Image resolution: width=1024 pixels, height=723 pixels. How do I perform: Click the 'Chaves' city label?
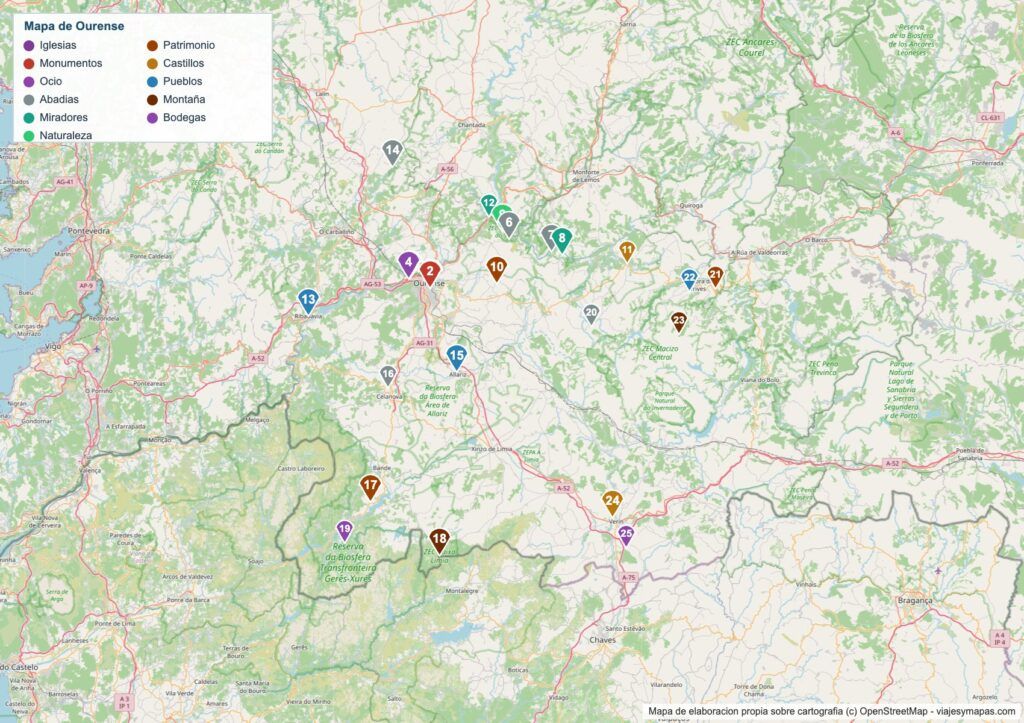click(602, 640)
